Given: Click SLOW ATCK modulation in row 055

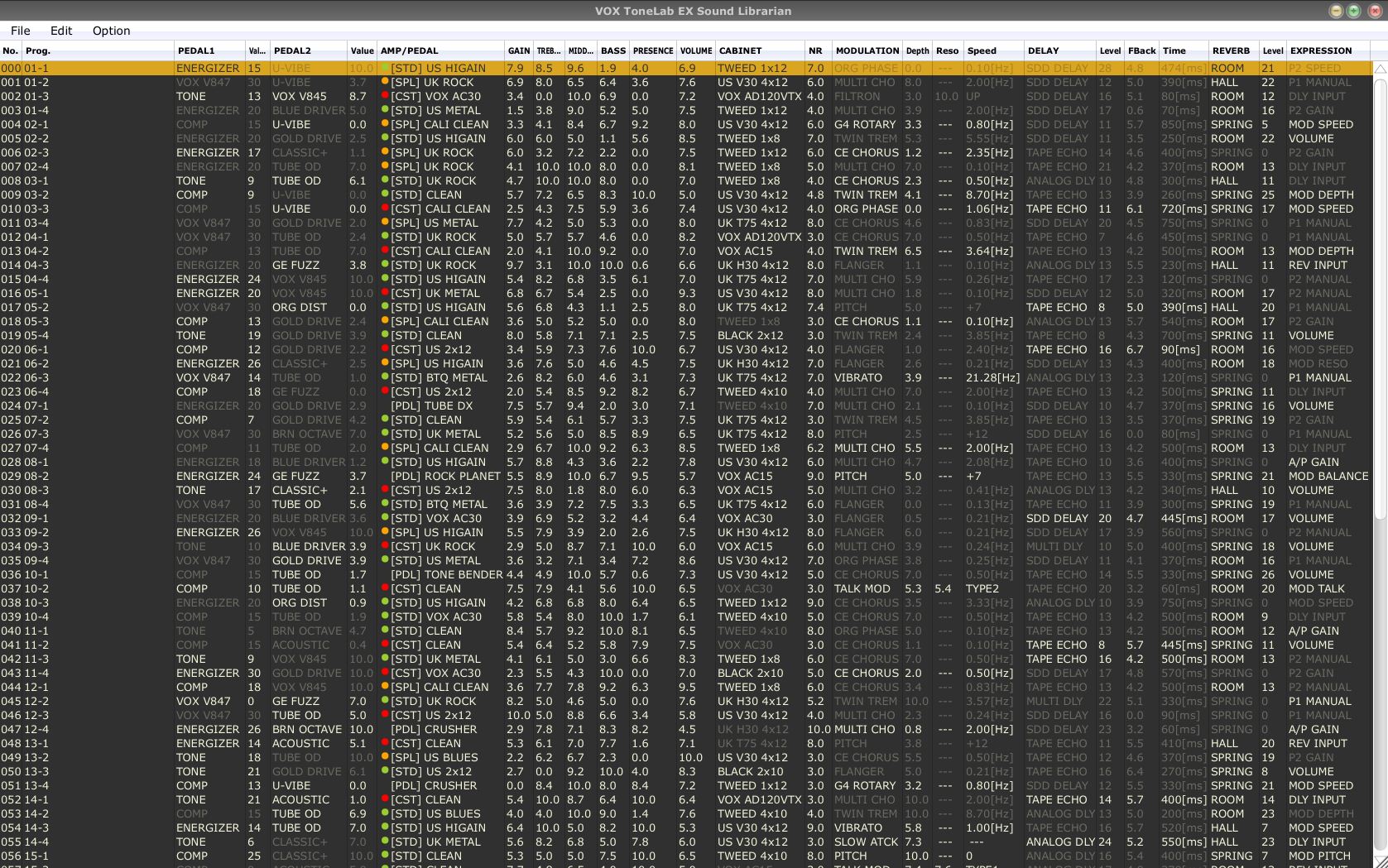Looking at the screenshot, I should point(866,842).
